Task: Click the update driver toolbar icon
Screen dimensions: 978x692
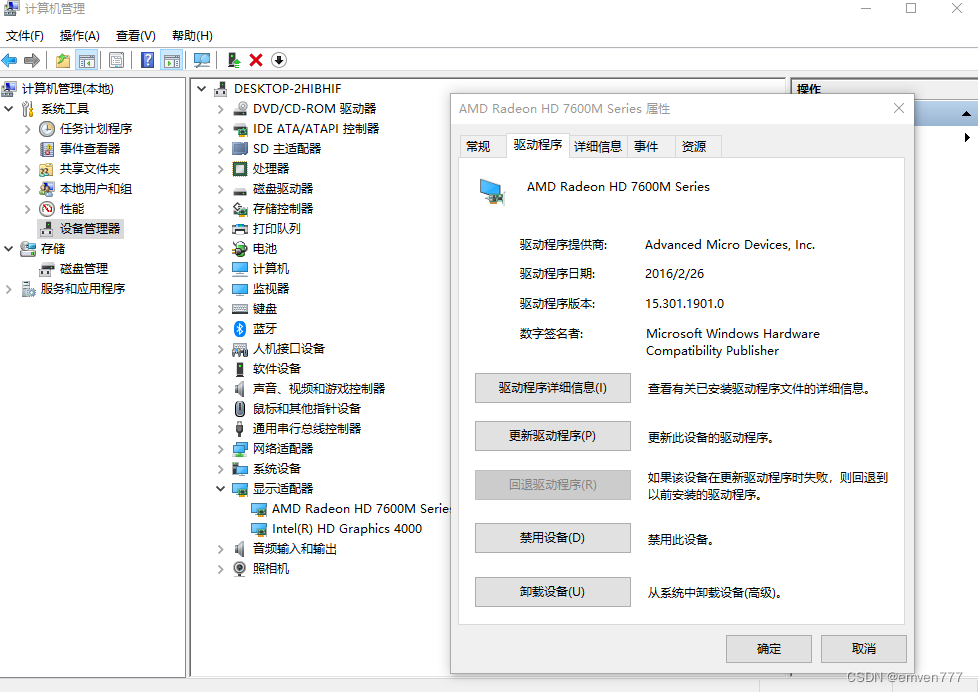Action: pyautogui.click(x=233, y=61)
